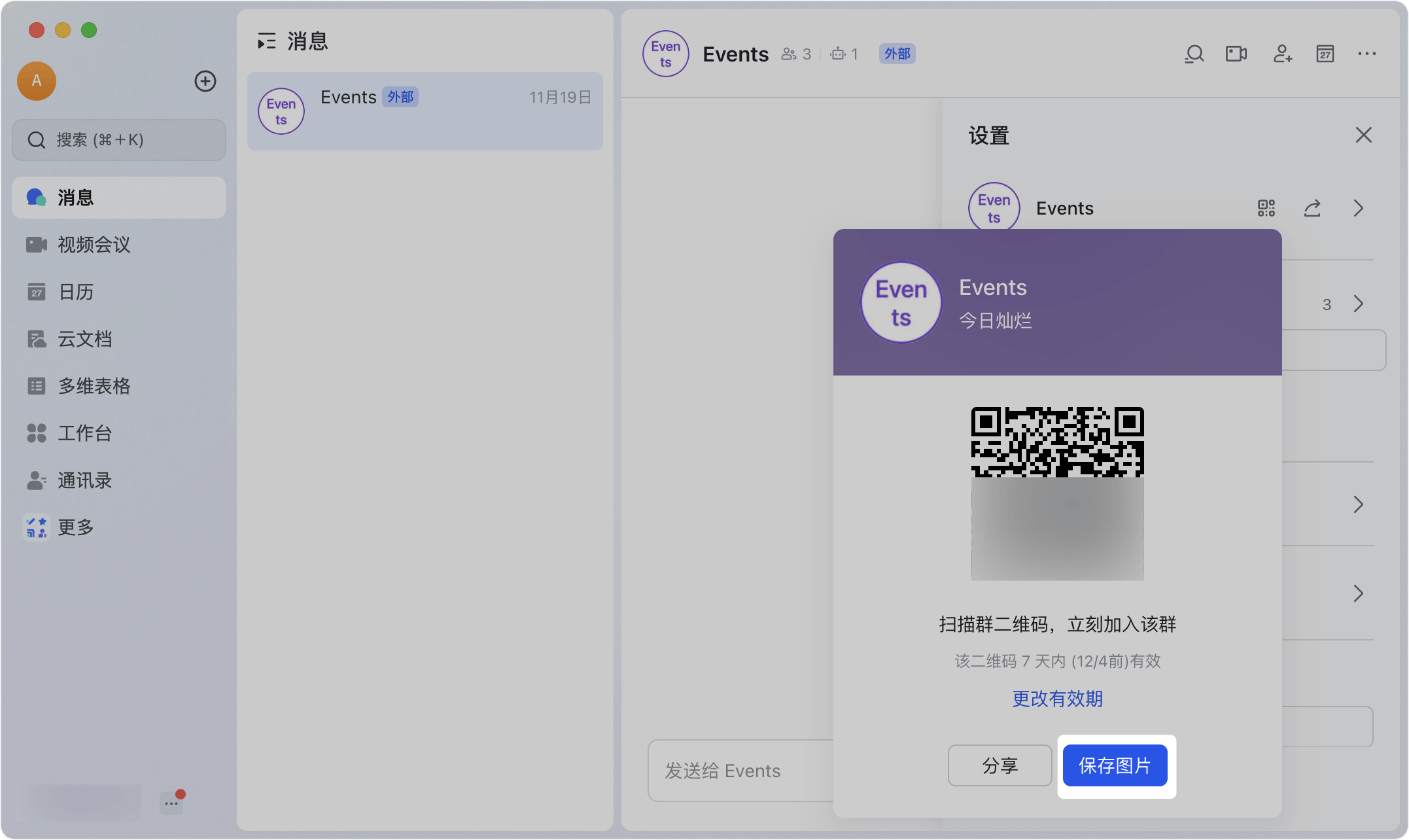The height and width of the screenshot is (840, 1409).
Task: Expand the last visible chevron row in settings
Action: click(1359, 593)
